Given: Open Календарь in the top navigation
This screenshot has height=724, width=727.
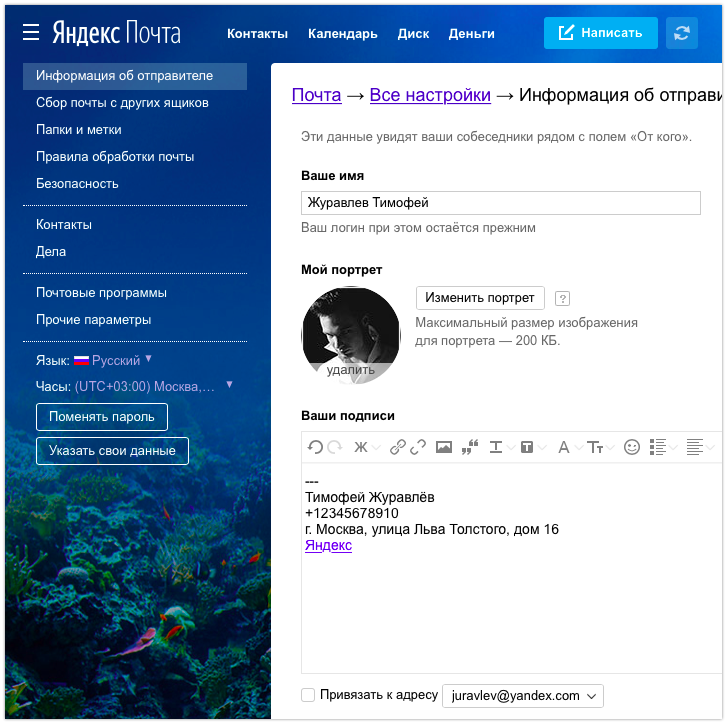Looking at the screenshot, I should pyautogui.click(x=343, y=33).
